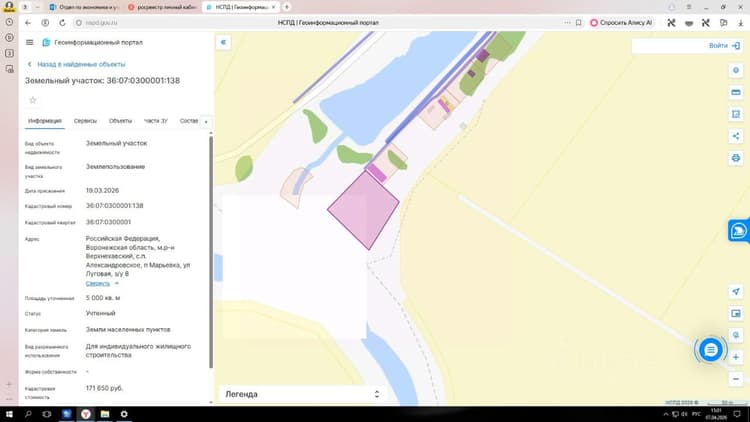Open the Части ЗУ tab
Viewport: 750px width, 422px height.
point(155,121)
